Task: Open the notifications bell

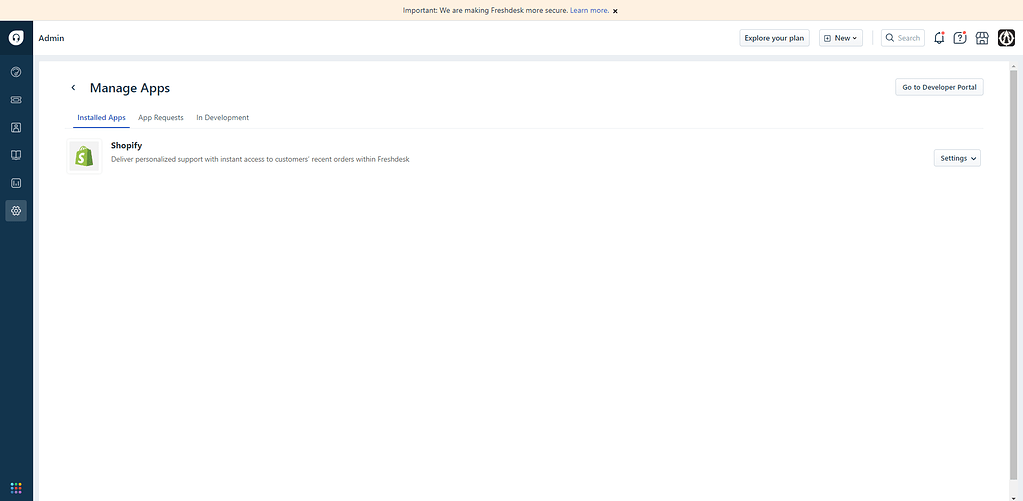Action: [x=938, y=38]
